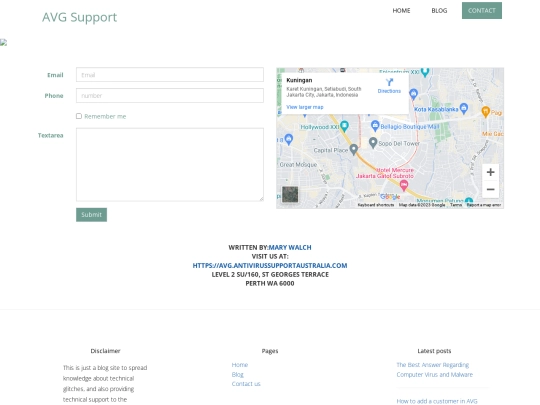Zoom out on the map
This screenshot has width=540, height=405.
click(490, 189)
